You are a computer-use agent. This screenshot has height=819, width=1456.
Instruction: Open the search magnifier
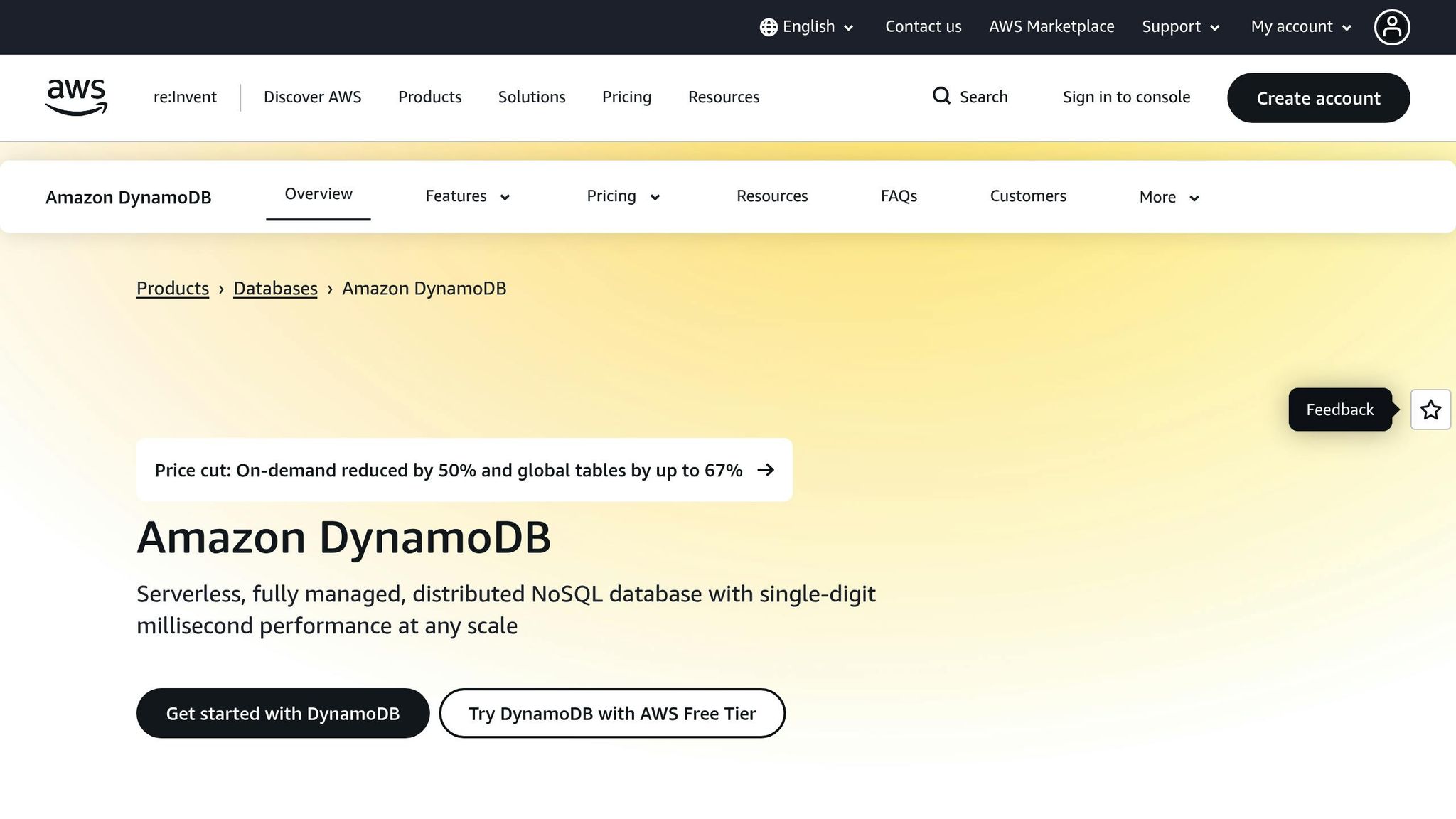pyautogui.click(x=941, y=96)
